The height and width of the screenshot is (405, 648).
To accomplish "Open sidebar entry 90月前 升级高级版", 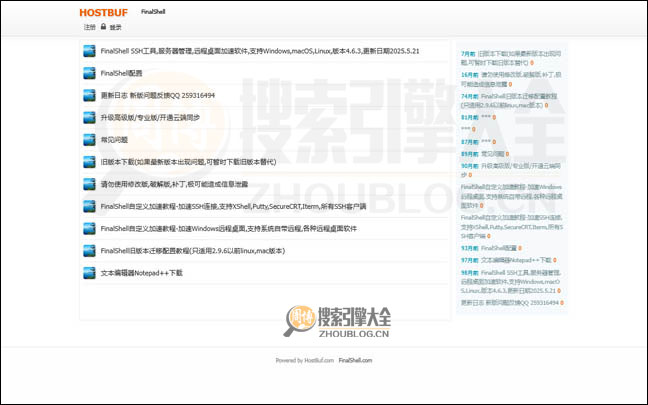I will pos(511,170).
